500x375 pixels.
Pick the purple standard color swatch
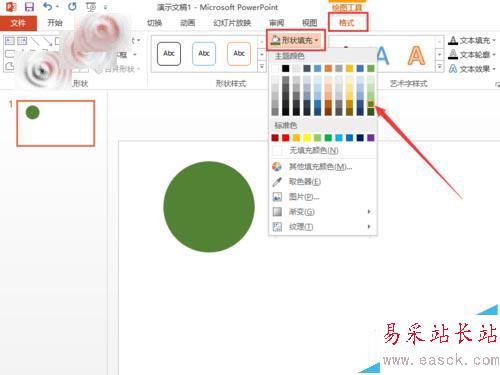pyautogui.click(x=371, y=138)
